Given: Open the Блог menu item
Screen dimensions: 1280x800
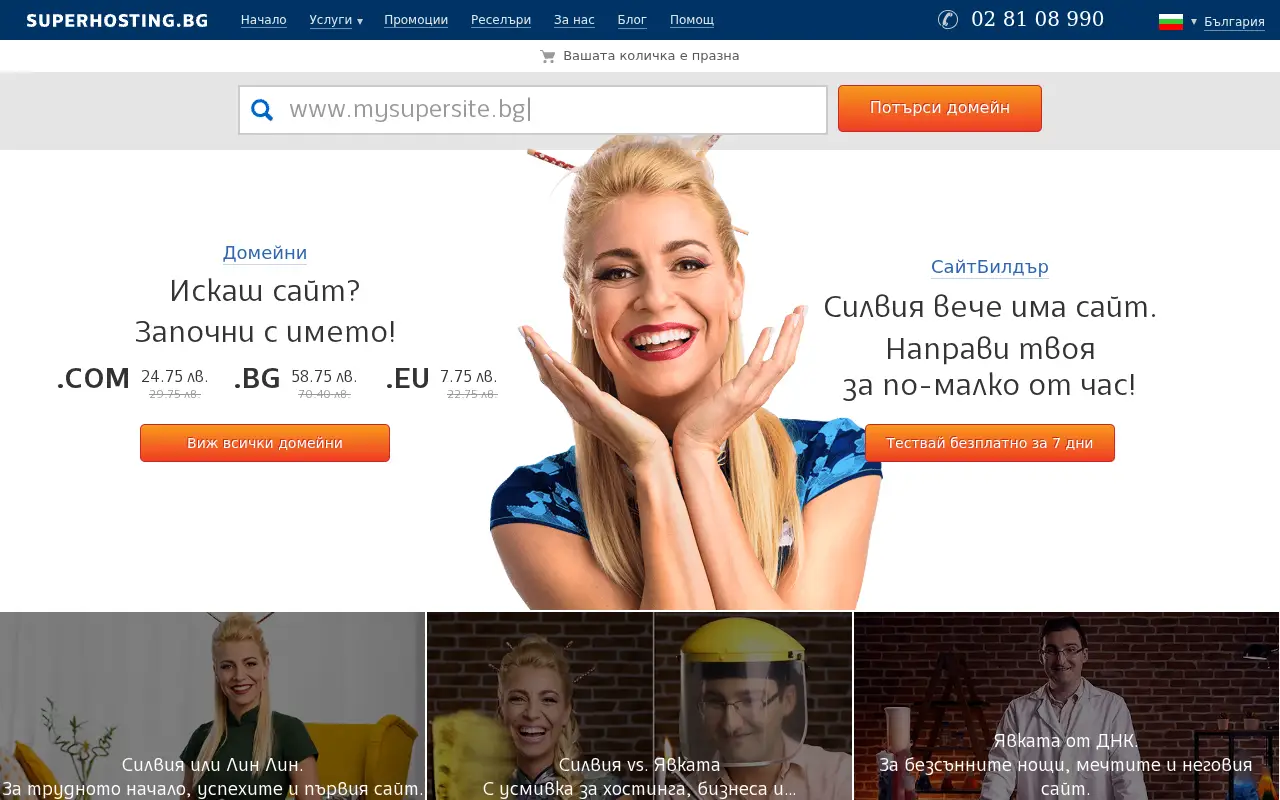Looking at the screenshot, I should 632,20.
